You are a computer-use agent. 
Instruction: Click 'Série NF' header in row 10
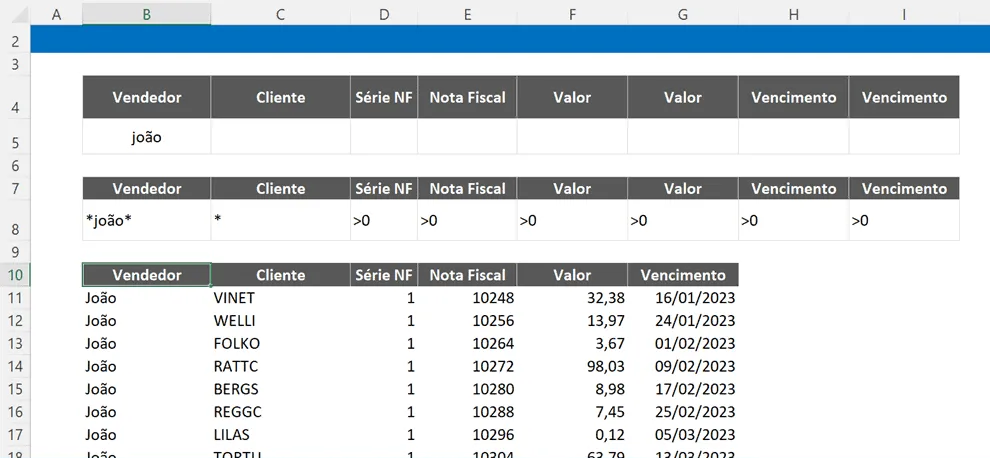[384, 275]
